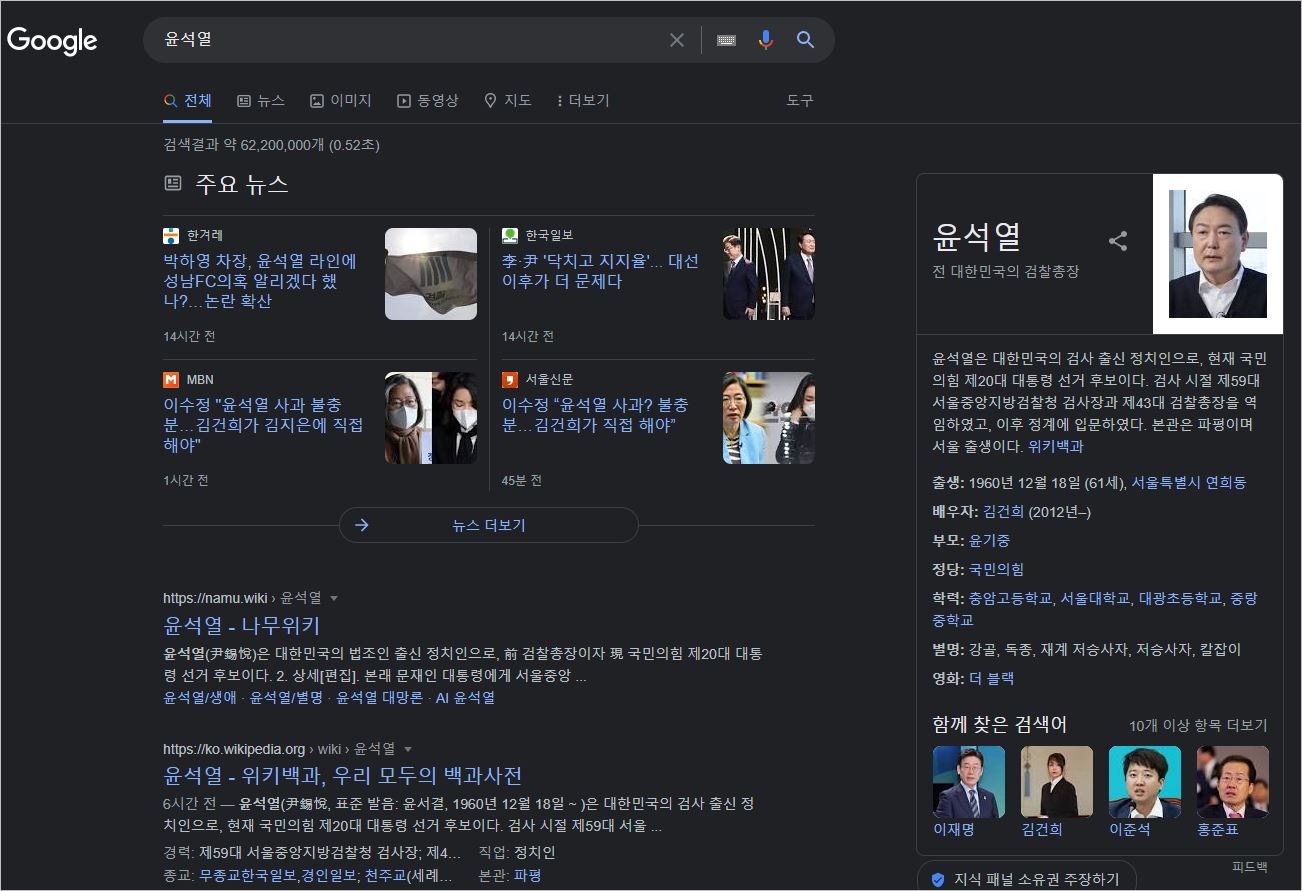Open namu.wiki result options arrow
The width and height of the screenshot is (1302, 891).
coord(334,598)
